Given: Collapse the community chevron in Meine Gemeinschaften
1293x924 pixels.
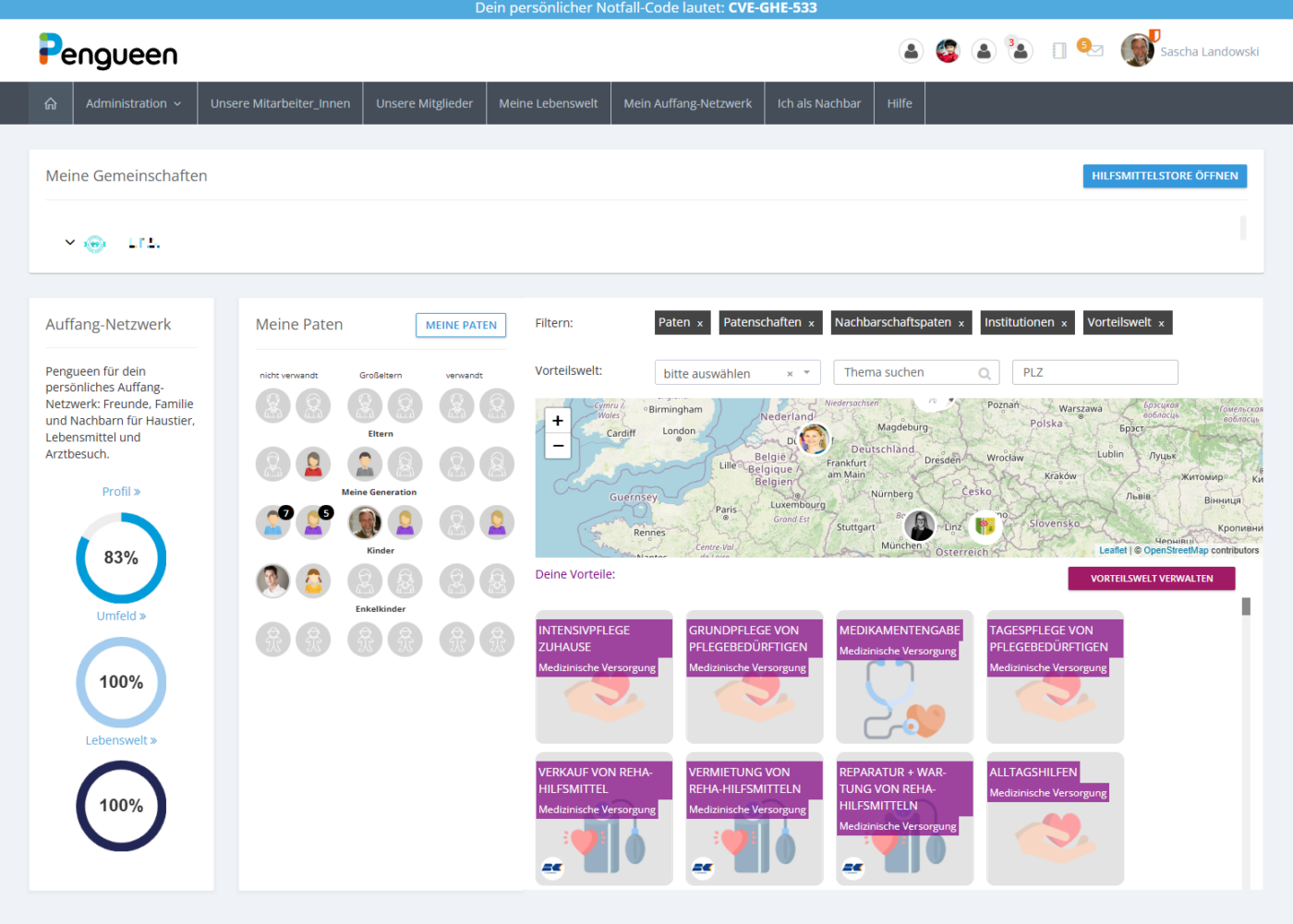Looking at the screenshot, I should pyautogui.click(x=70, y=243).
